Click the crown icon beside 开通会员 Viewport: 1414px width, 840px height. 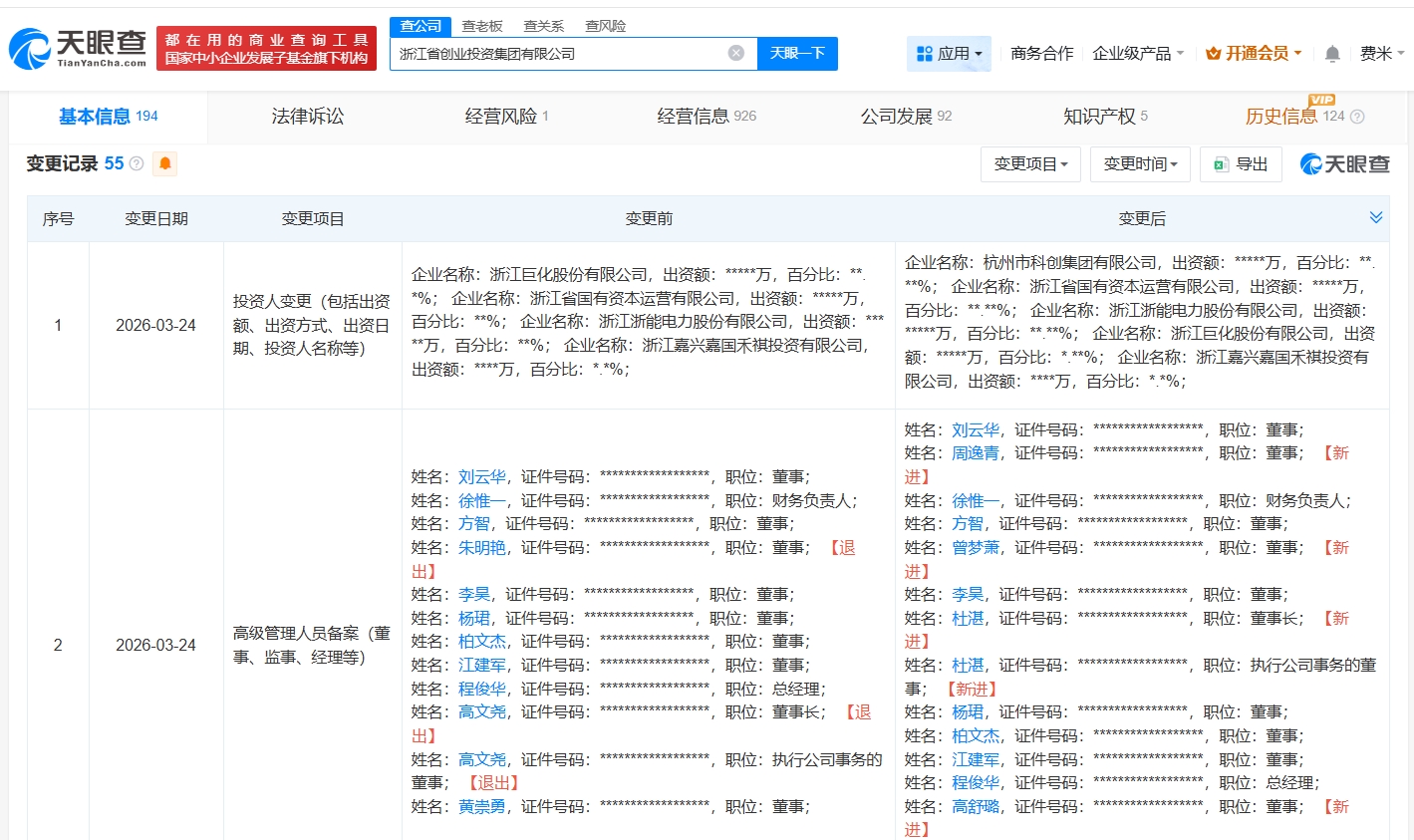pyautogui.click(x=1215, y=54)
